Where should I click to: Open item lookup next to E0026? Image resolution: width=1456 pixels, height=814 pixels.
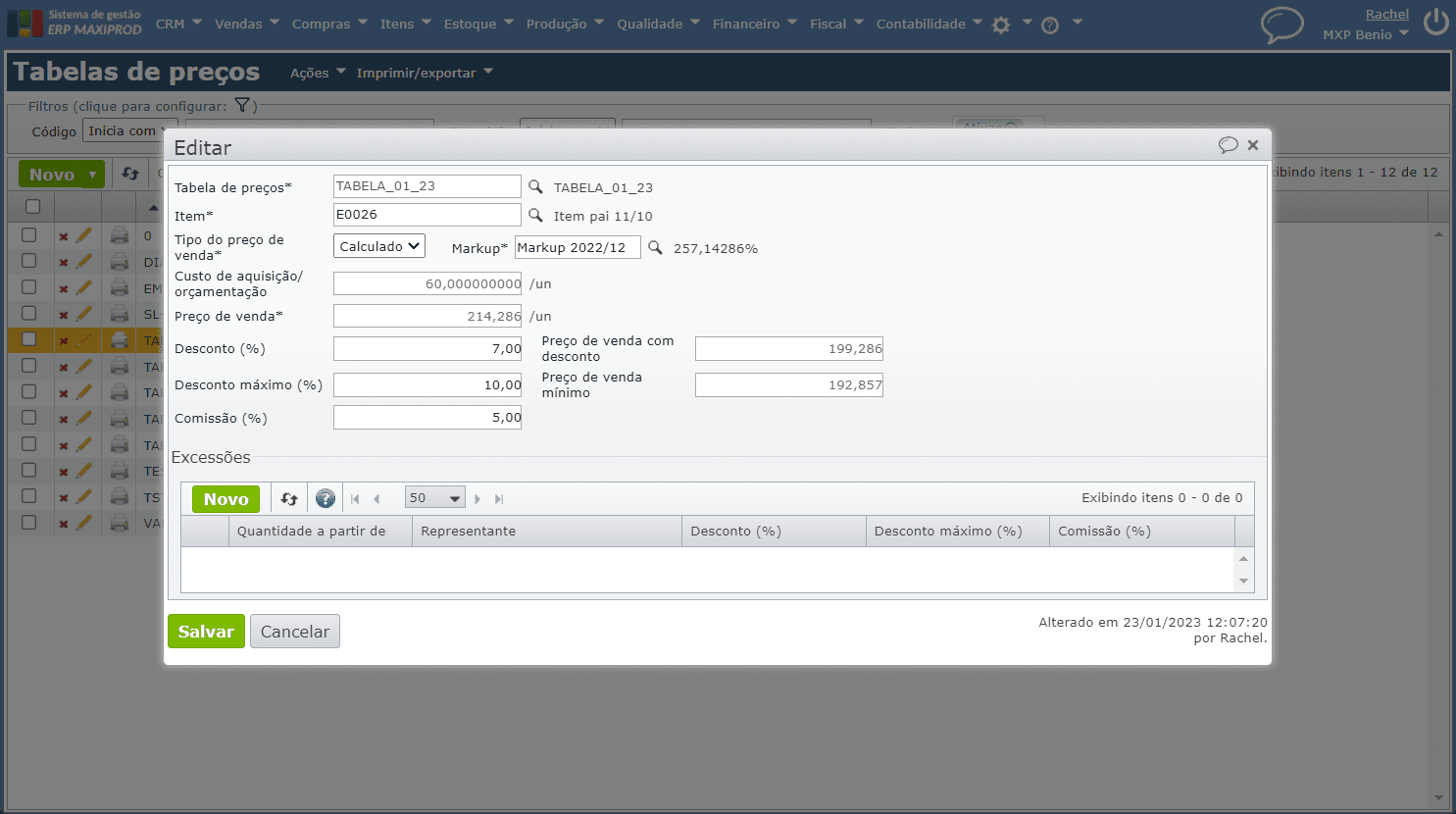click(535, 215)
